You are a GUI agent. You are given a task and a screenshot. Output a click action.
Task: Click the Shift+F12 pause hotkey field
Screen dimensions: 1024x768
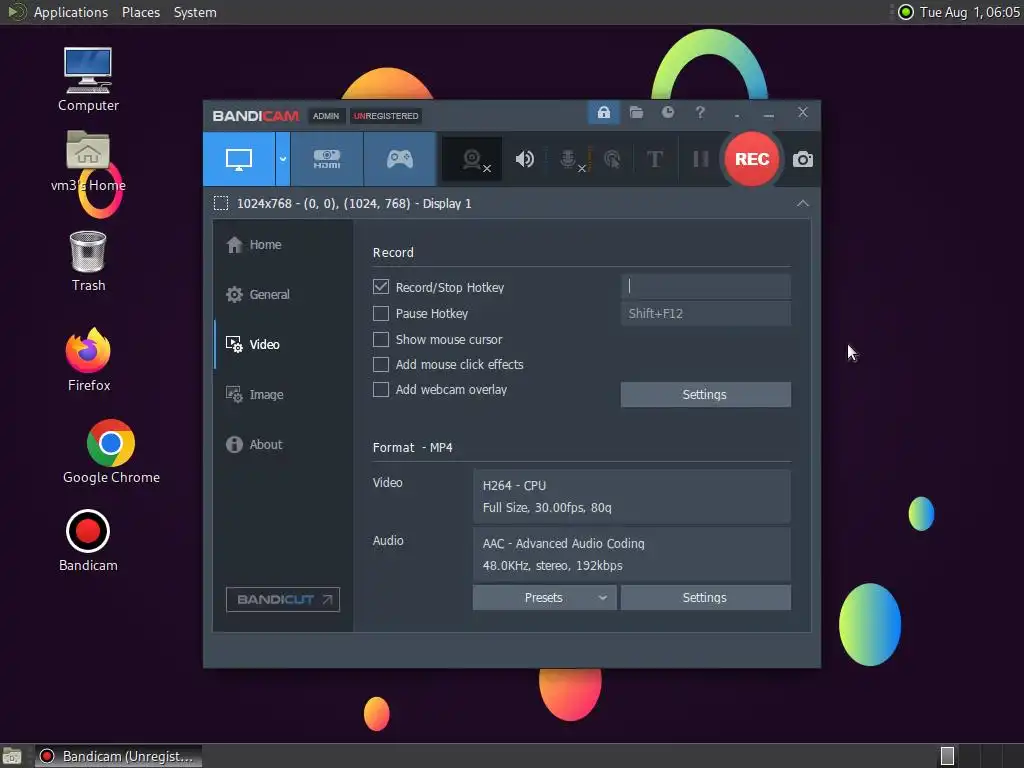click(x=705, y=313)
